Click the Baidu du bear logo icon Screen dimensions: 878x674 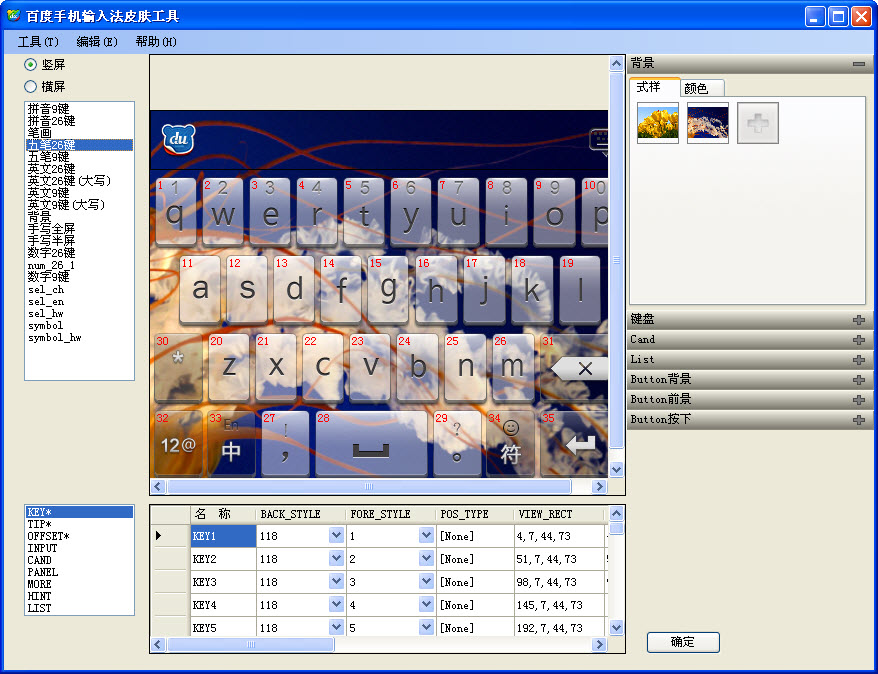(177, 139)
